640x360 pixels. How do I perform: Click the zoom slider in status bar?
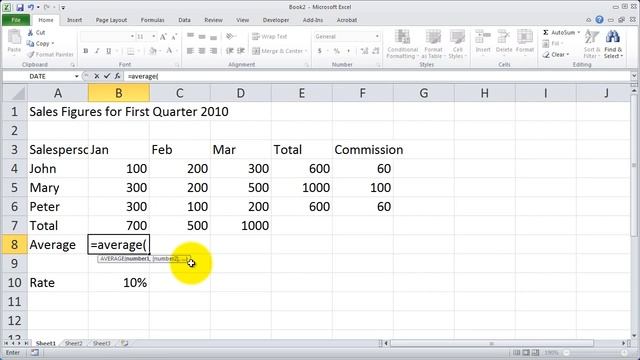[x=595, y=352]
